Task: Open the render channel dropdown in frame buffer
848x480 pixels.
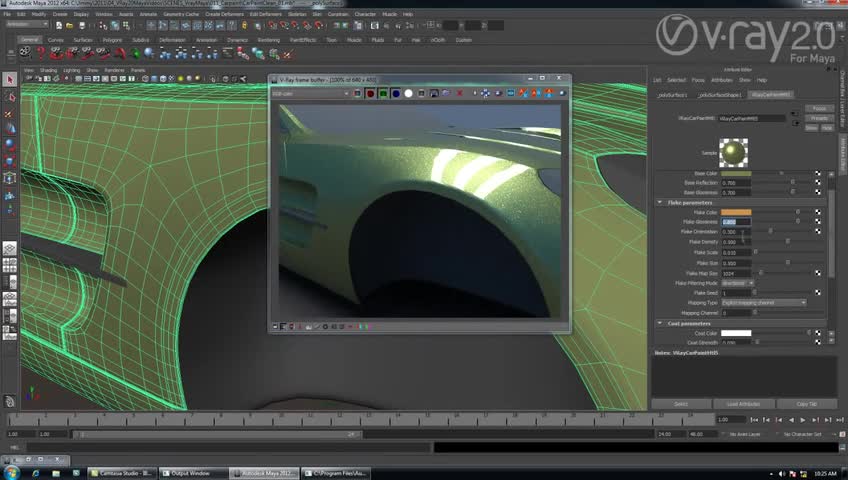Action: (308, 93)
